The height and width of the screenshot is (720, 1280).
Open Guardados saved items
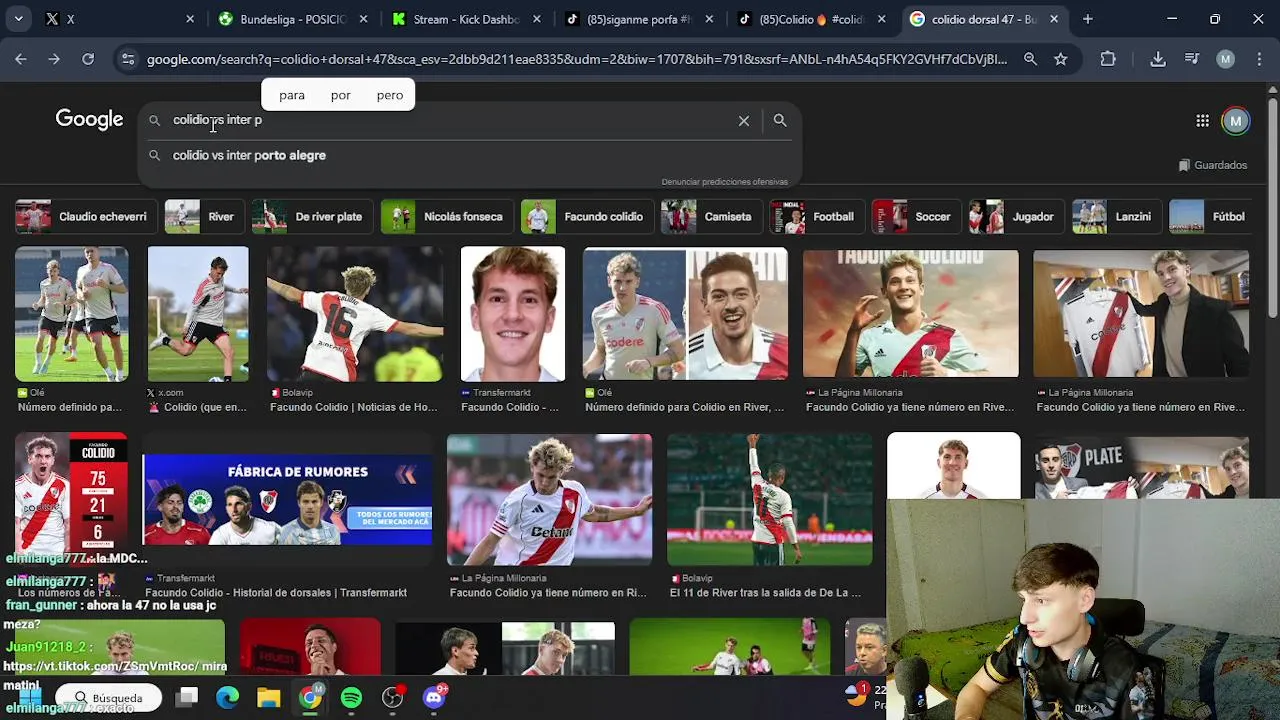[1213, 165]
